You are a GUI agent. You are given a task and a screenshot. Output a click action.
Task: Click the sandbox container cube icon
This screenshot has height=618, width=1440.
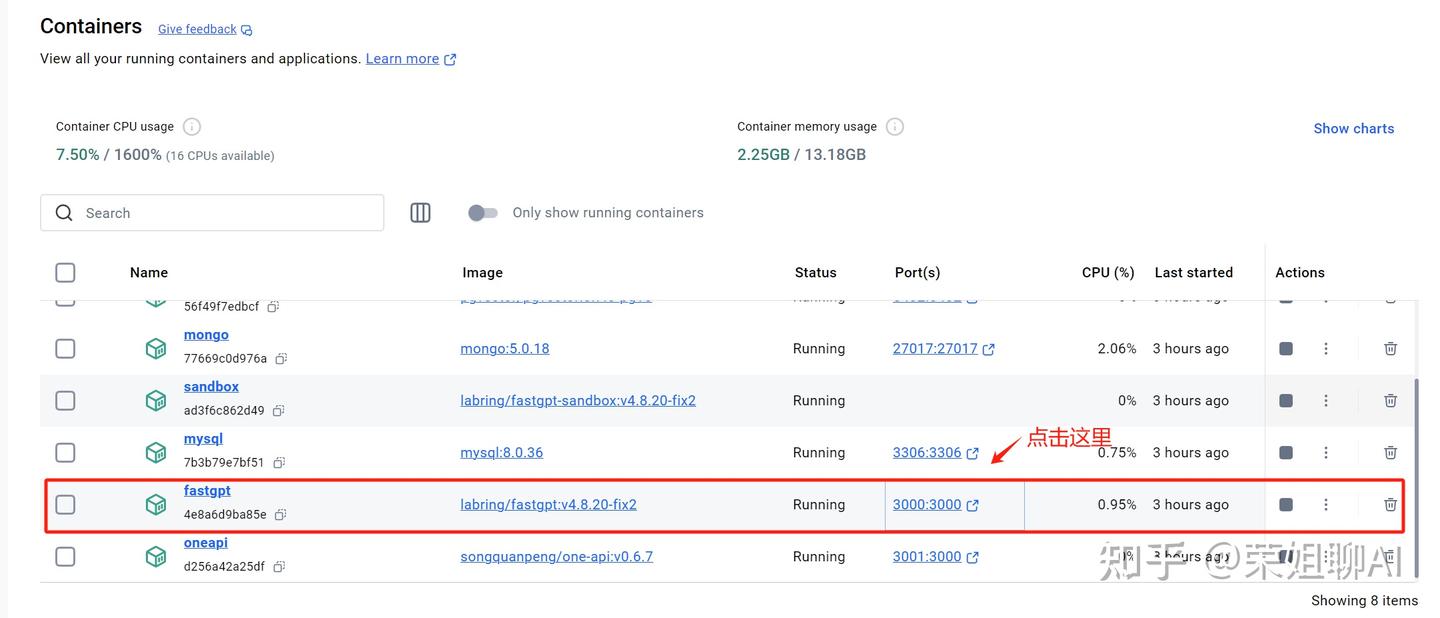tap(155, 400)
